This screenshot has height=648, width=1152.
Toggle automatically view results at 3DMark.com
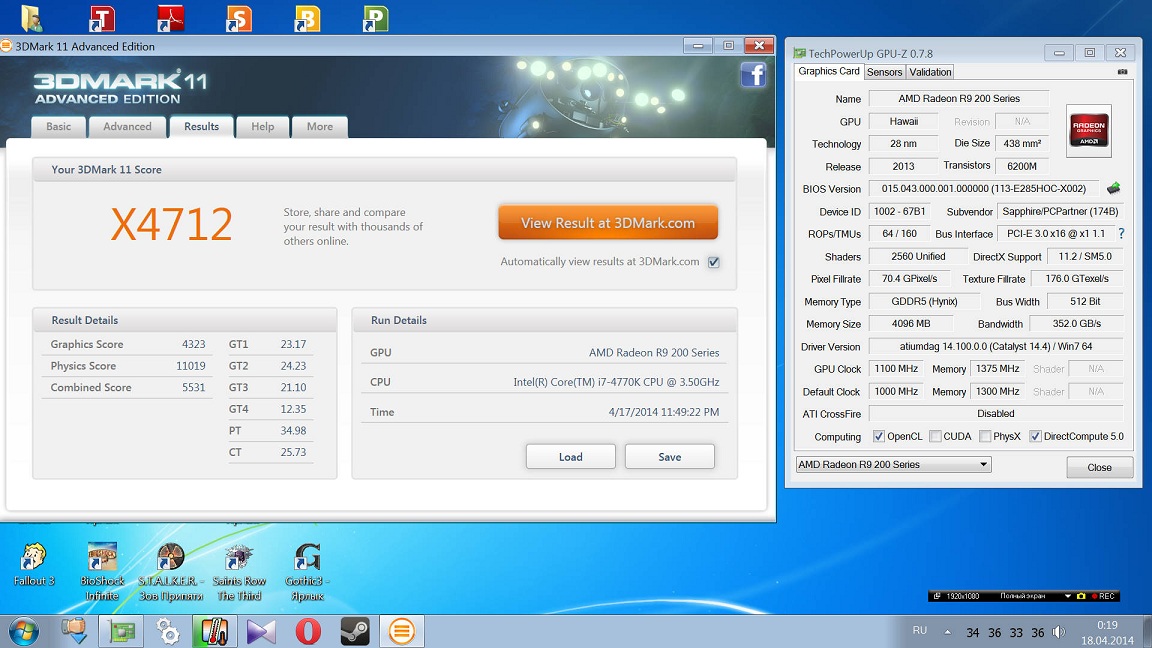[x=713, y=262]
